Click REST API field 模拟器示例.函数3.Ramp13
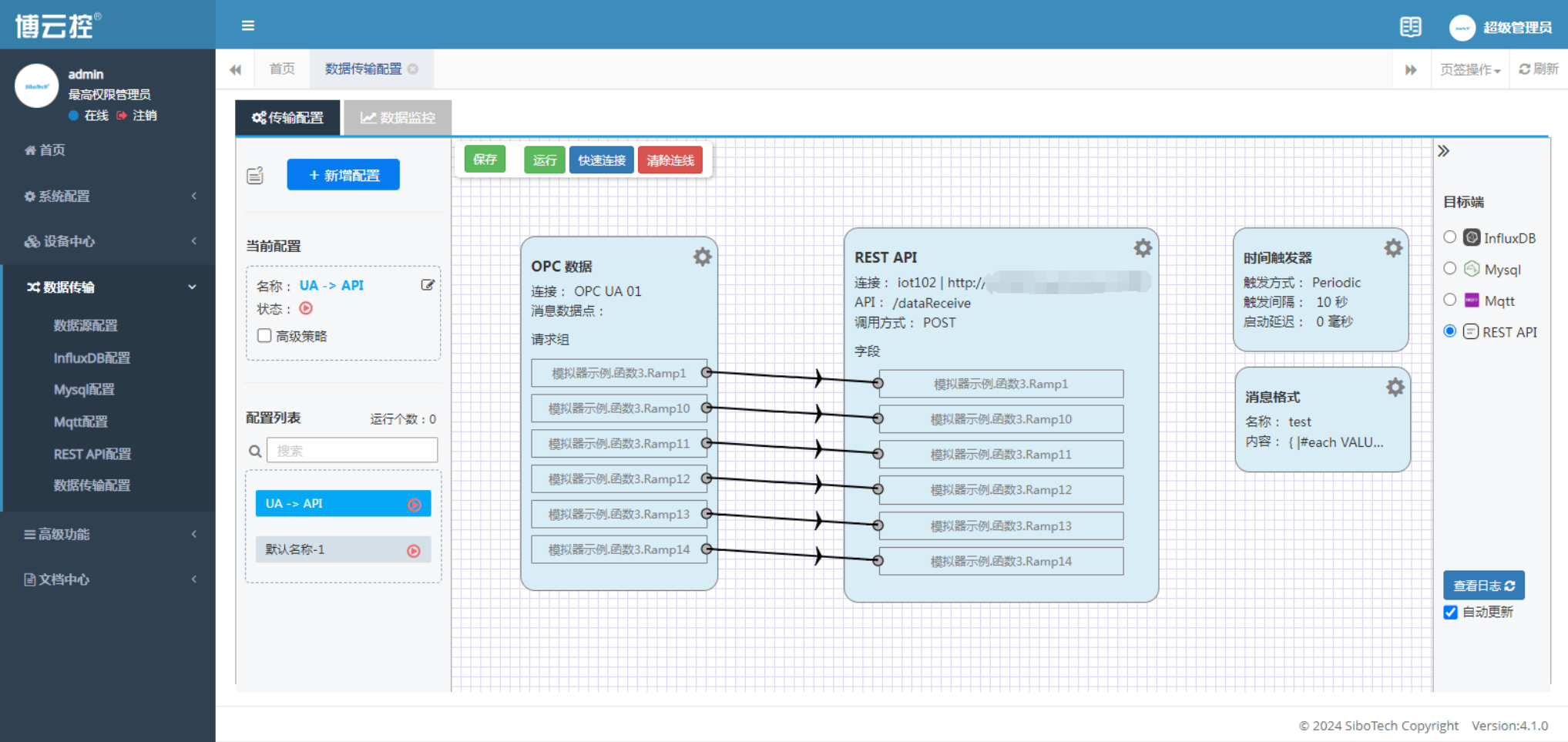 click(1001, 525)
